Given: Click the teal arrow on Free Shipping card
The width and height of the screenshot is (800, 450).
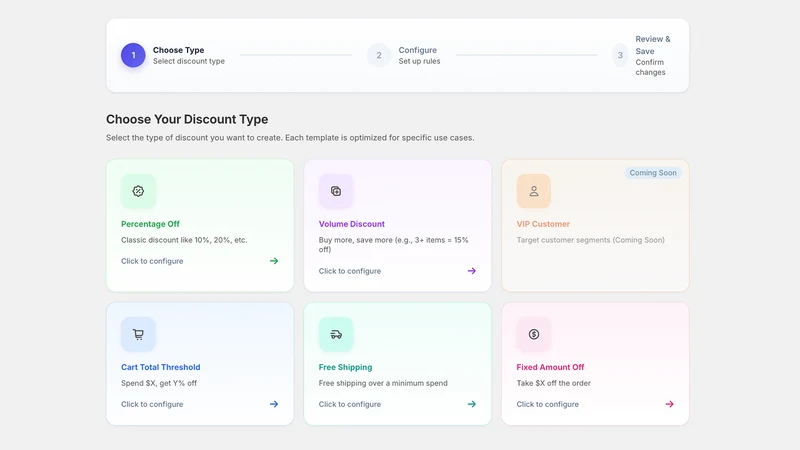Looking at the screenshot, I should coord(471,404).
